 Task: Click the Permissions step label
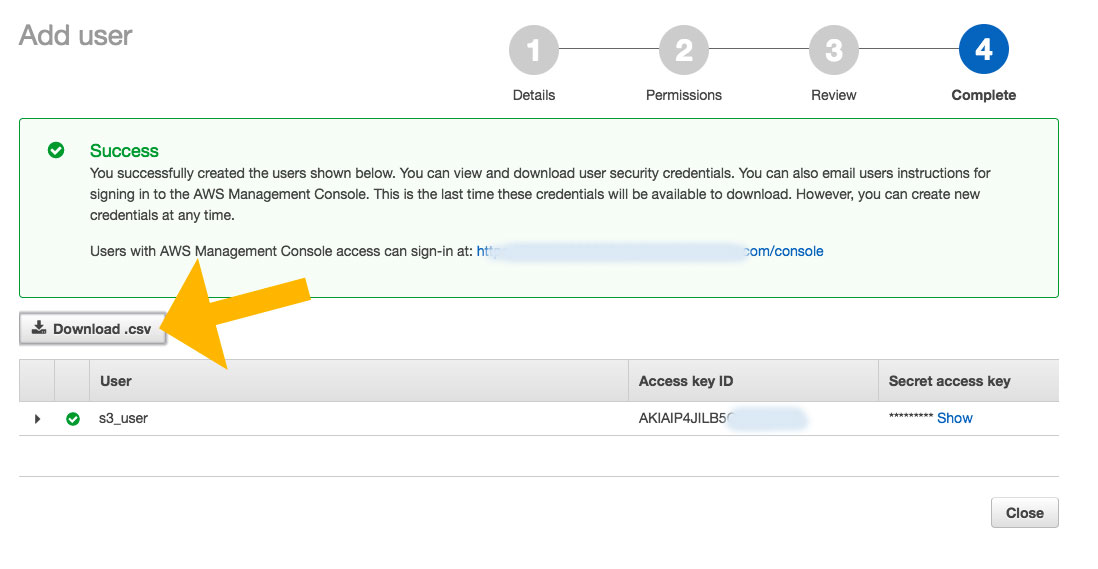pos(683,95)
